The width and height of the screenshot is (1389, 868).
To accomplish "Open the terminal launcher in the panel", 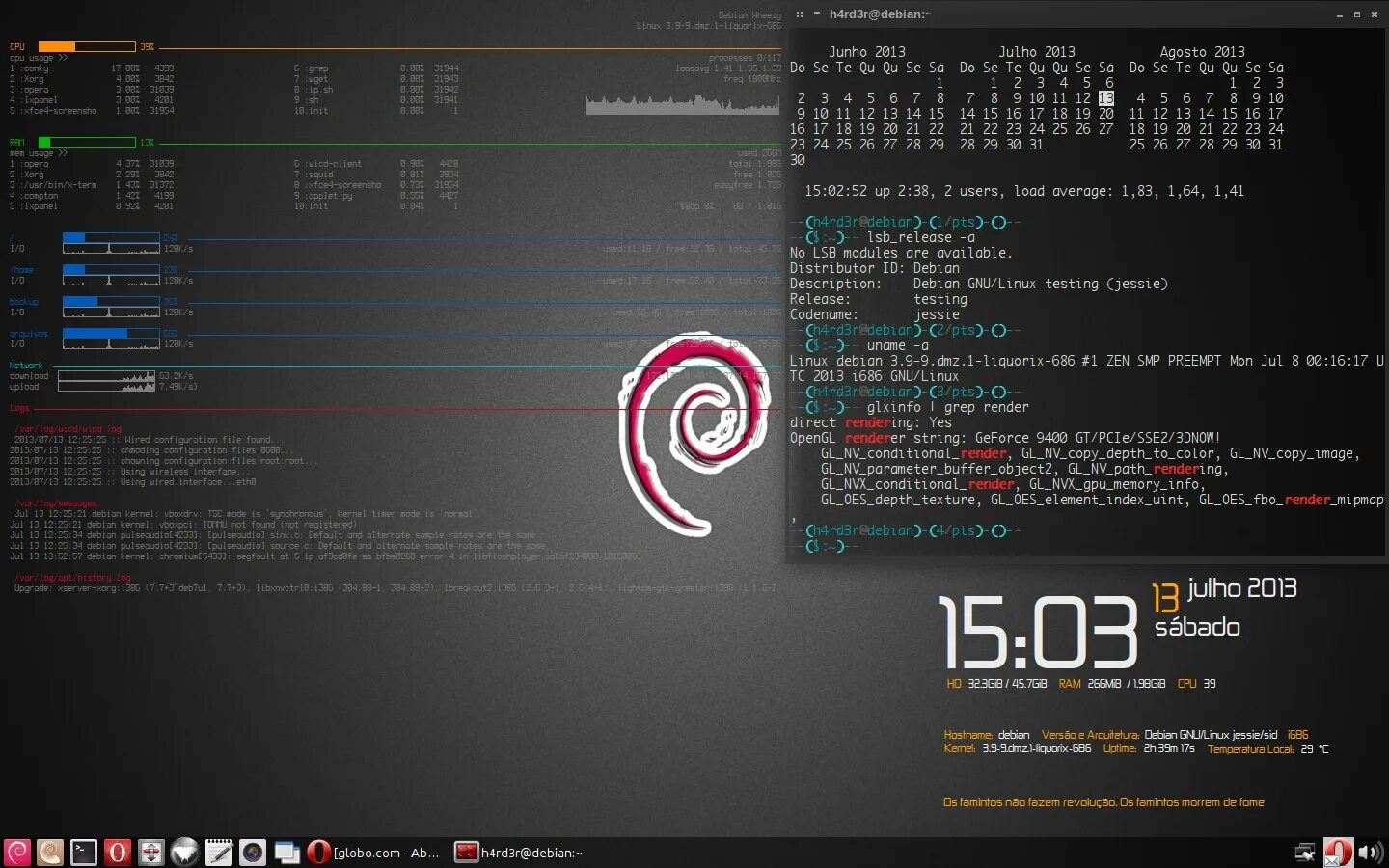I will click(84, 853).
